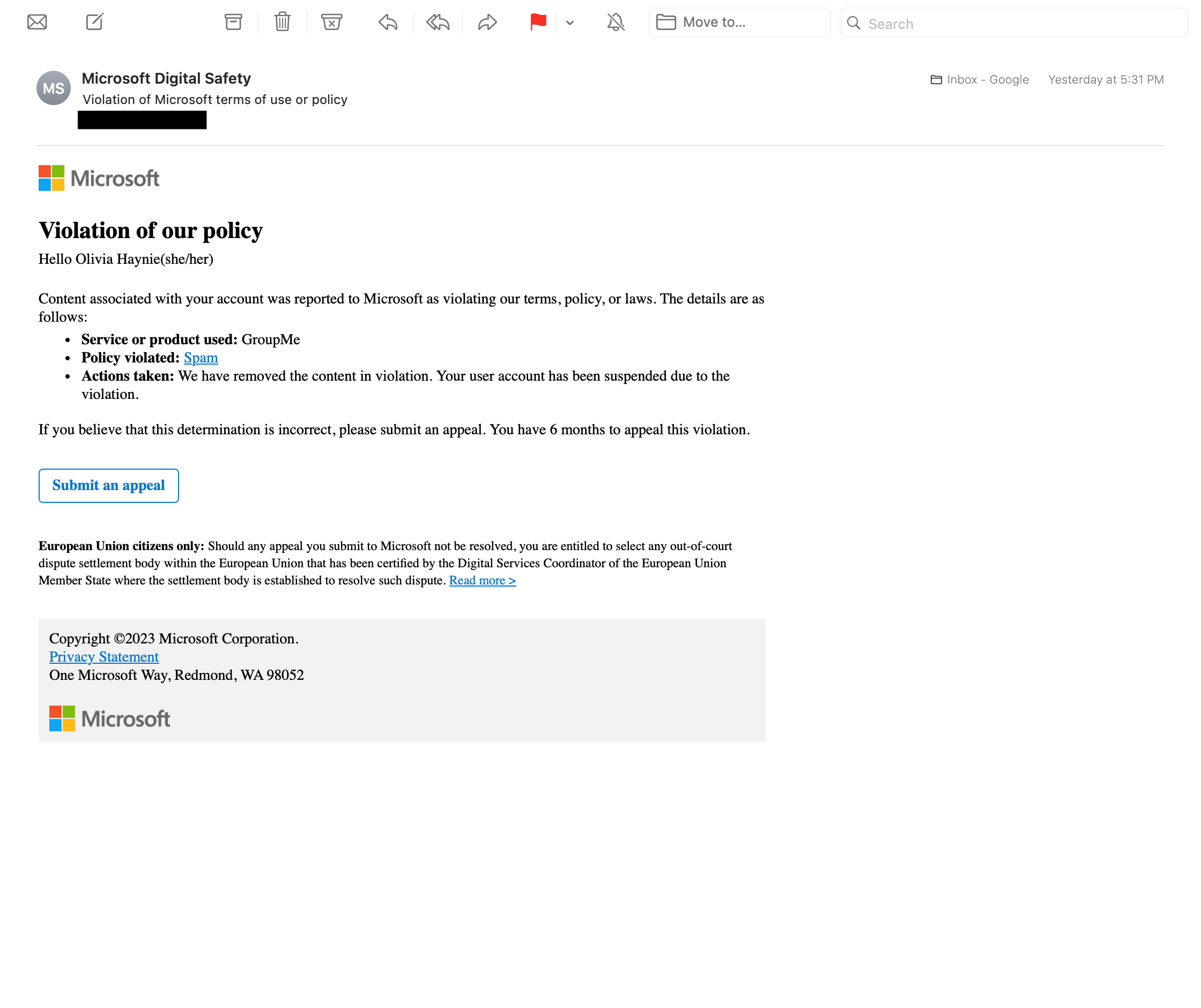The image size is (1201, 1008).
Task: Open the Move to… folder selector
Action: (739, 23)
